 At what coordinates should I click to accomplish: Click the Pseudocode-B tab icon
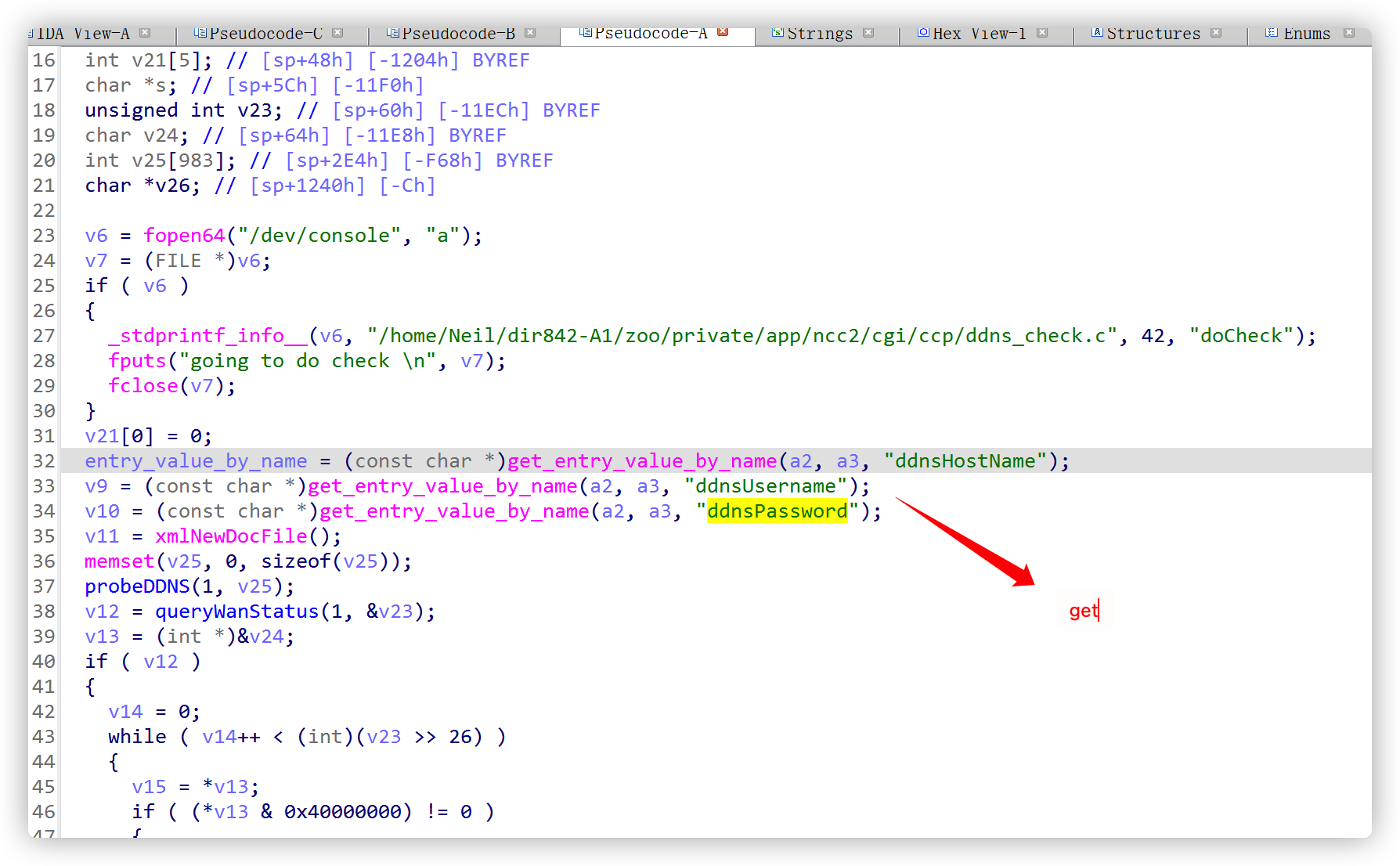pos(393,33)
